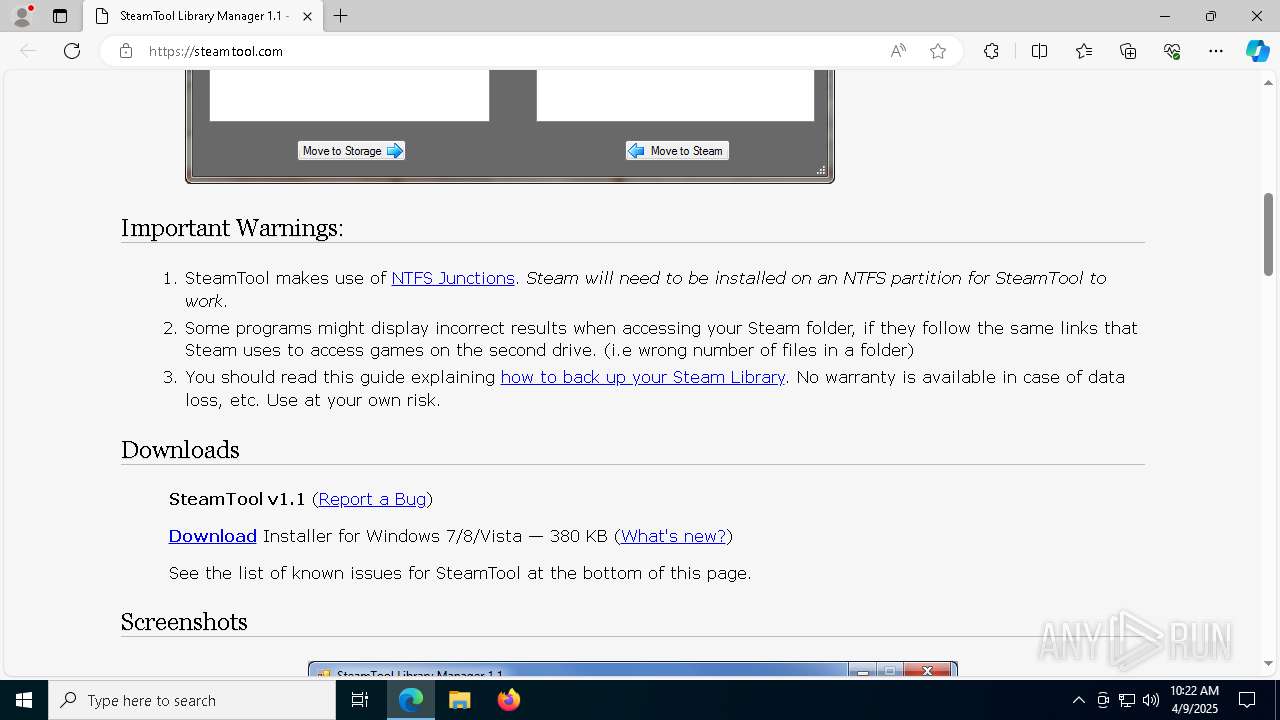1280x720 pixels.
Task: Open the NTFS Junctions link
Action: click(453, 278)
